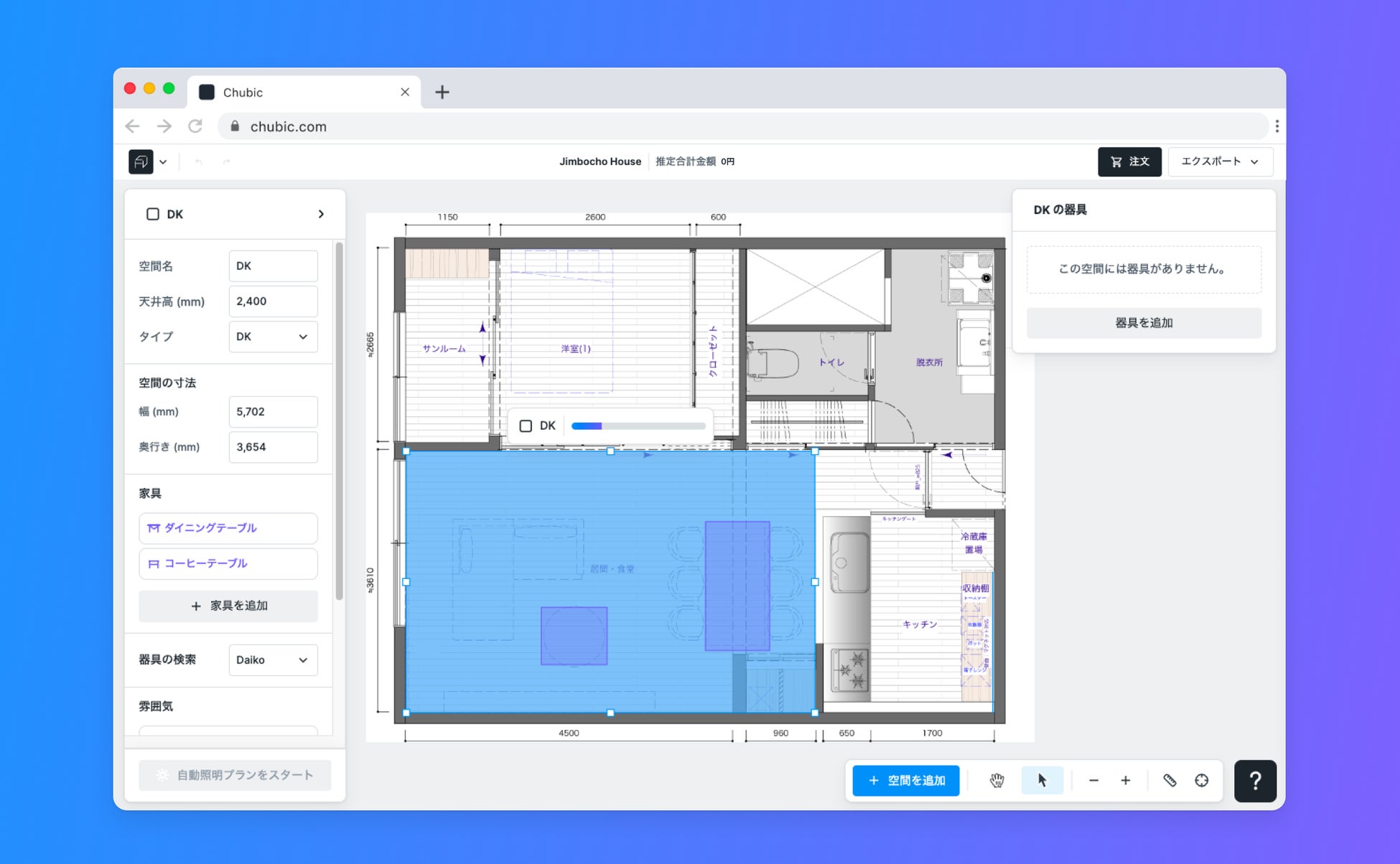
Task: Select the ruler measure tool
Action: coord(1170,780)
